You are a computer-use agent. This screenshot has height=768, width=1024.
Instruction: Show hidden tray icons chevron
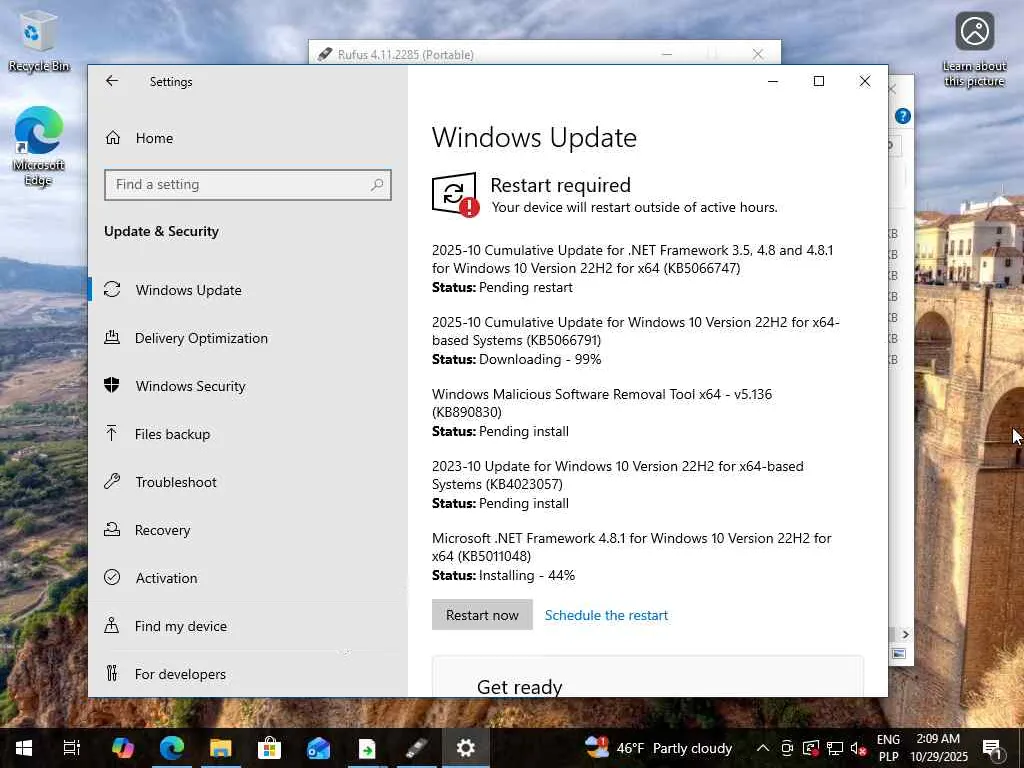pos(762,748)
